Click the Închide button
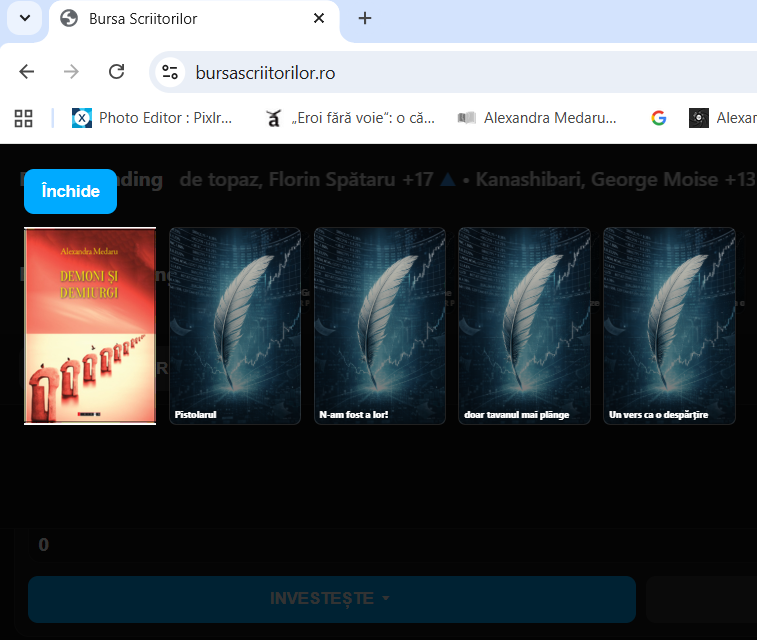Image resolution: width=757 pixels, height=640 pixels. click(x=70, y=191)
